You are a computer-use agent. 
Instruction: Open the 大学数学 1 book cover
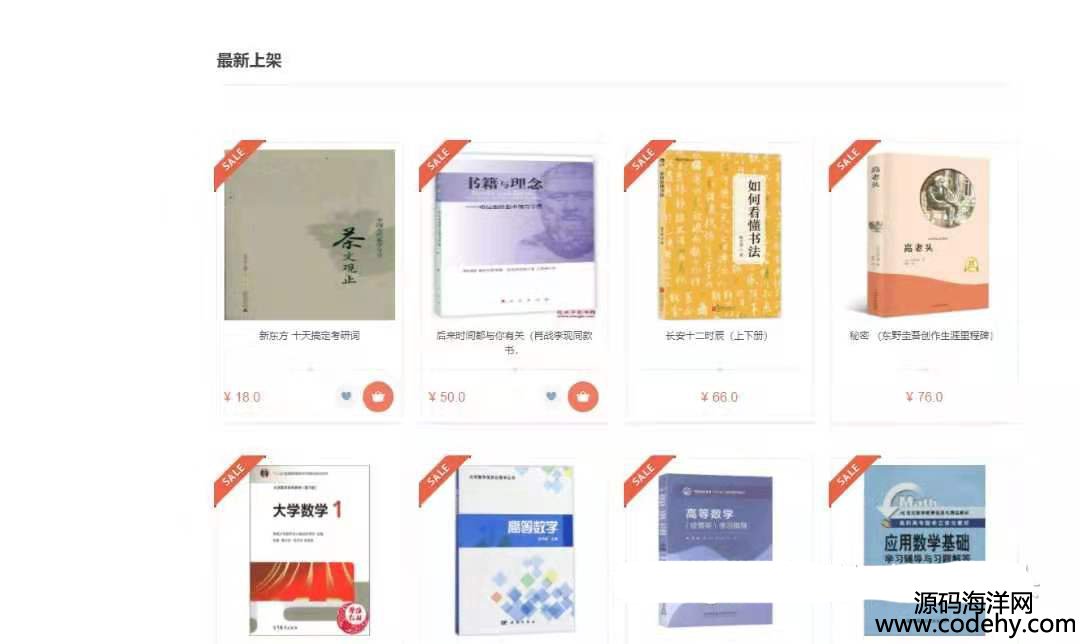pos(309,550)
